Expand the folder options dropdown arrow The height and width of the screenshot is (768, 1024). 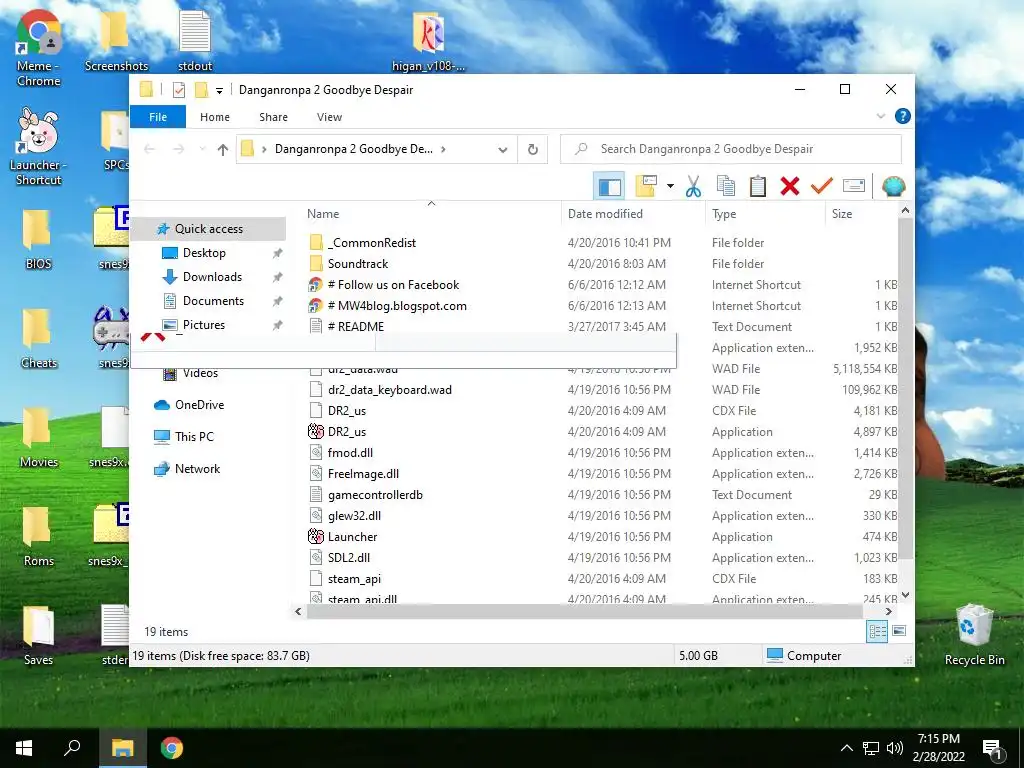670,186
